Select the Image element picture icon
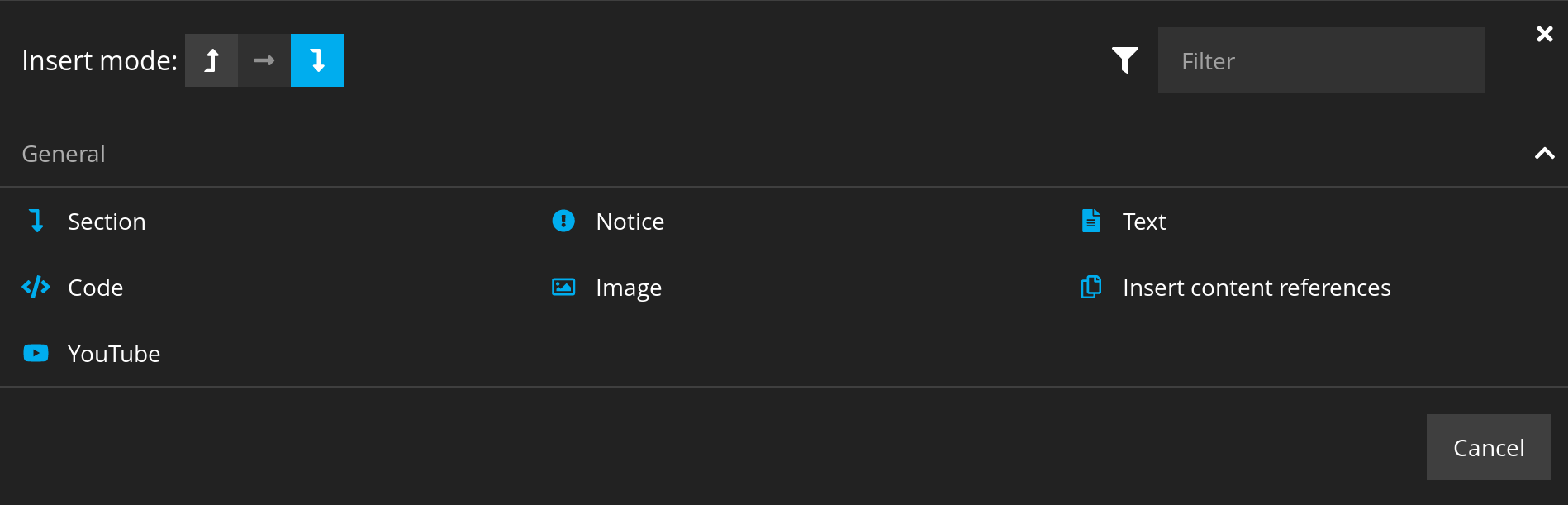The height and width of the screenshot is (505, 1568). coord(563,287)
